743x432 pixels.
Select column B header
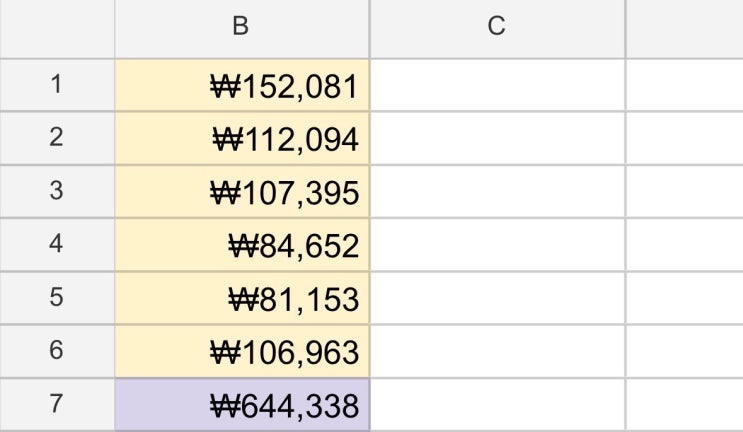pyautogui.click(x=241, y=29)
